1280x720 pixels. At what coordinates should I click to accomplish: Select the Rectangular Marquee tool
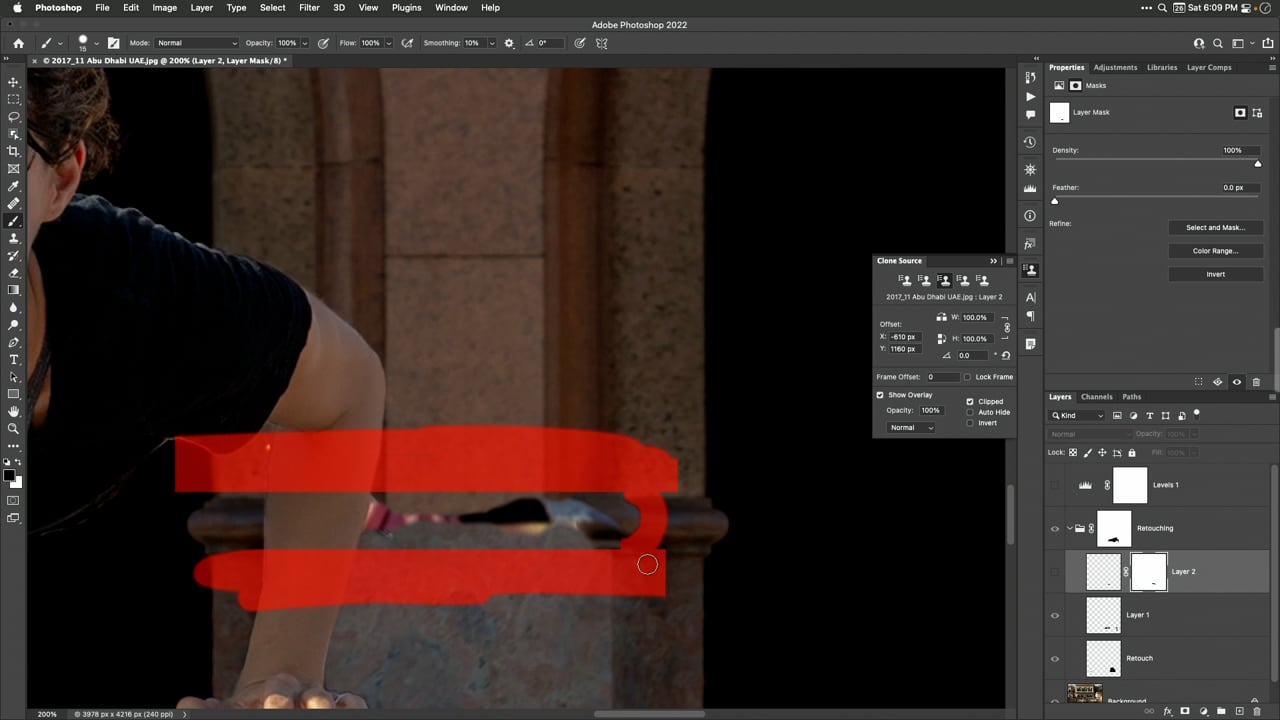[14, 99]
